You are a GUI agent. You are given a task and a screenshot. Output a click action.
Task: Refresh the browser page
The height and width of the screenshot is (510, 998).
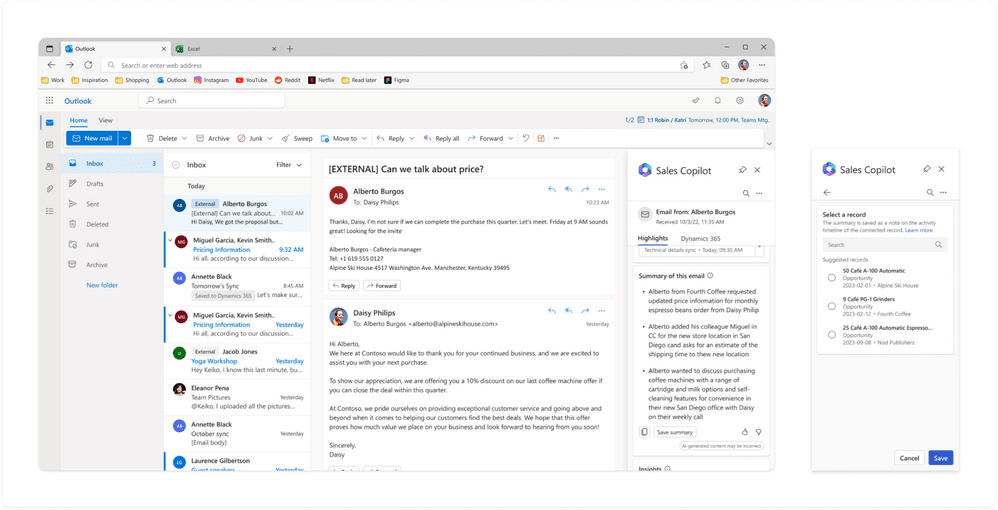(x=88, y=65)
